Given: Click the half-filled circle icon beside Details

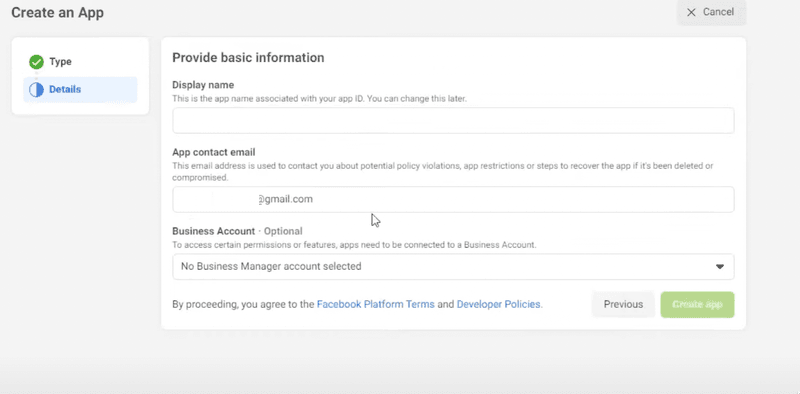Looking at the screenshot, I should point(36,90).
